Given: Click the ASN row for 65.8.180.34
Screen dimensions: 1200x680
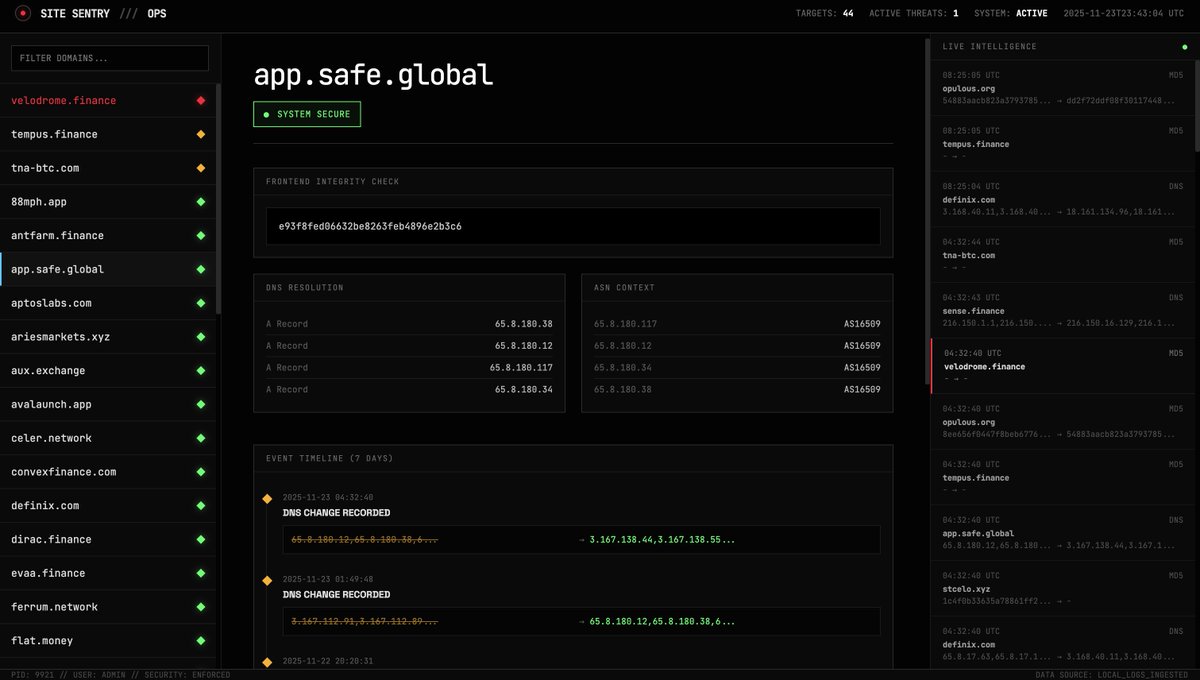Looking at the screenshot, I should (737, 368).
